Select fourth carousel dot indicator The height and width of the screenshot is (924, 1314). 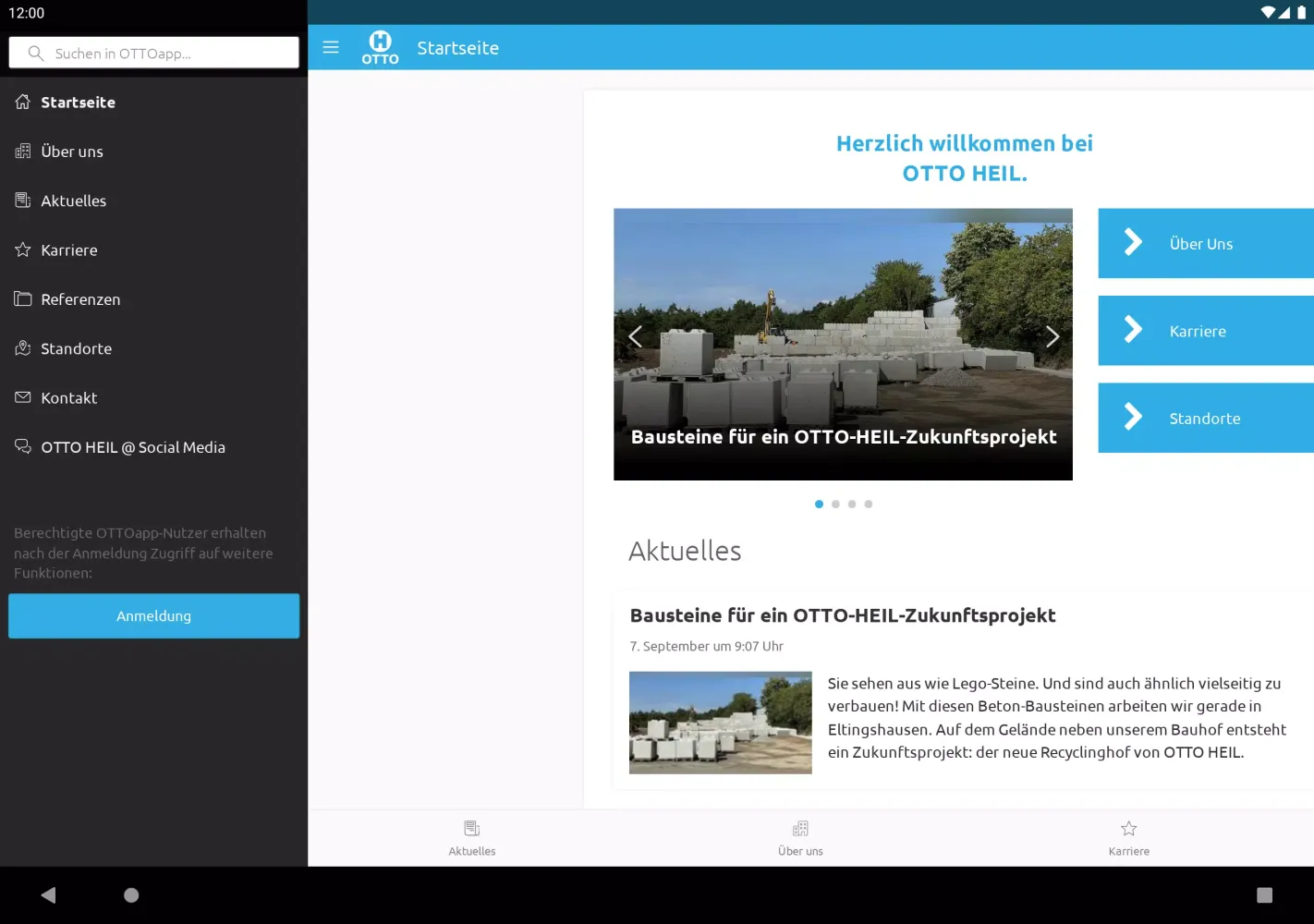(x=869, y=504)
